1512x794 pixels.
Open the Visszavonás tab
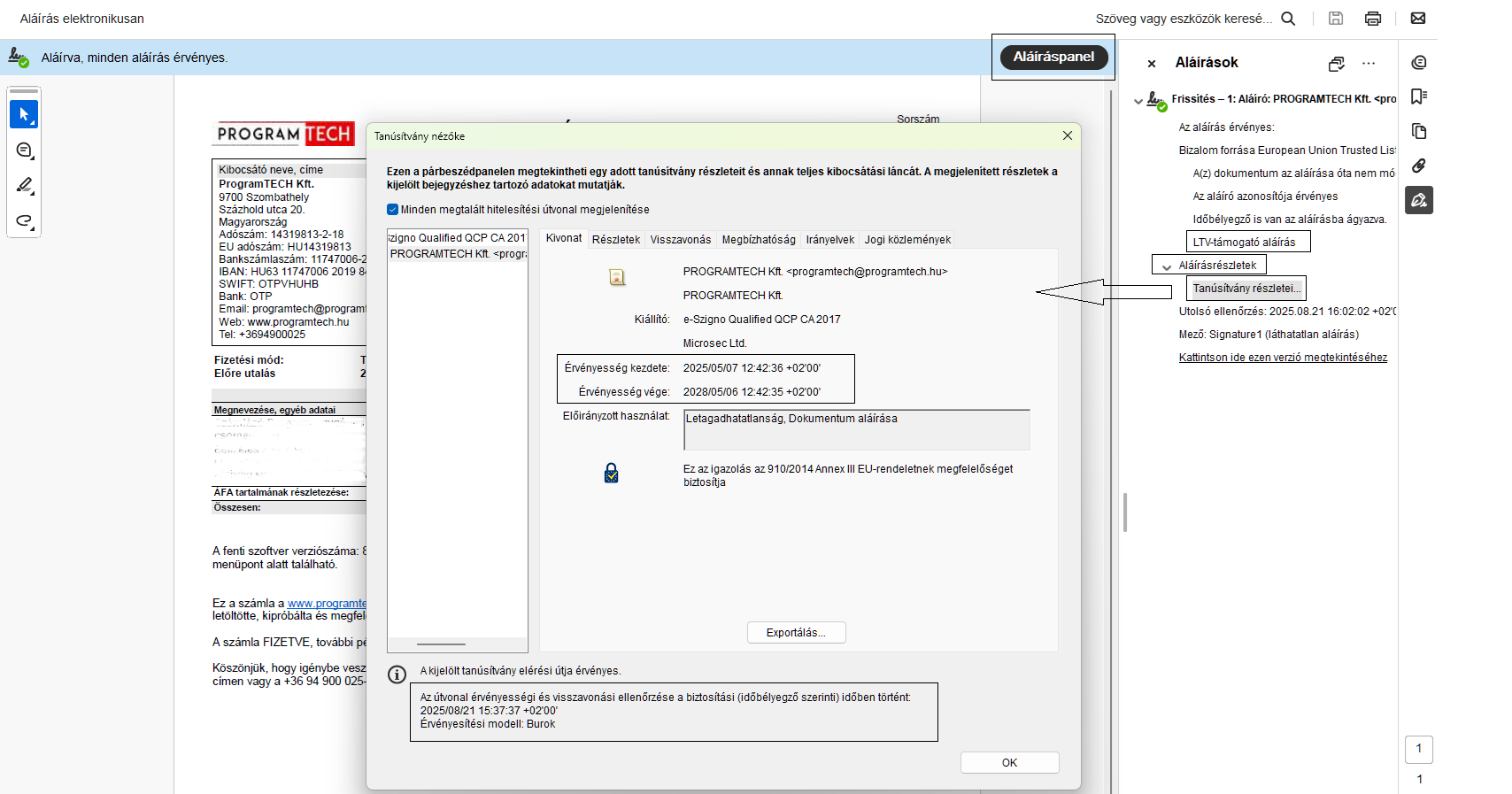[681, 240]
